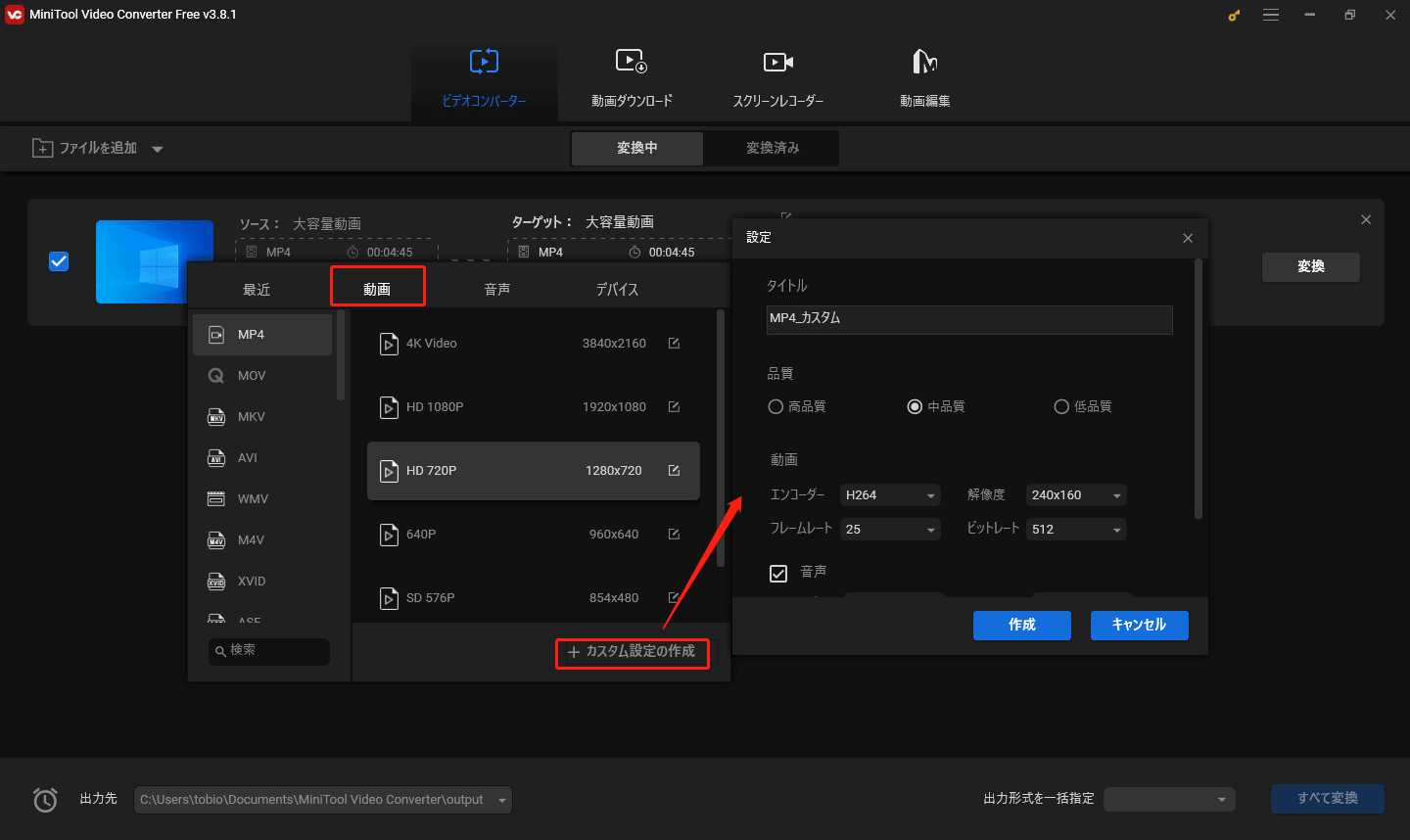
Task: Click the format list vertical scrollbar
Action: tap(341, 355)
